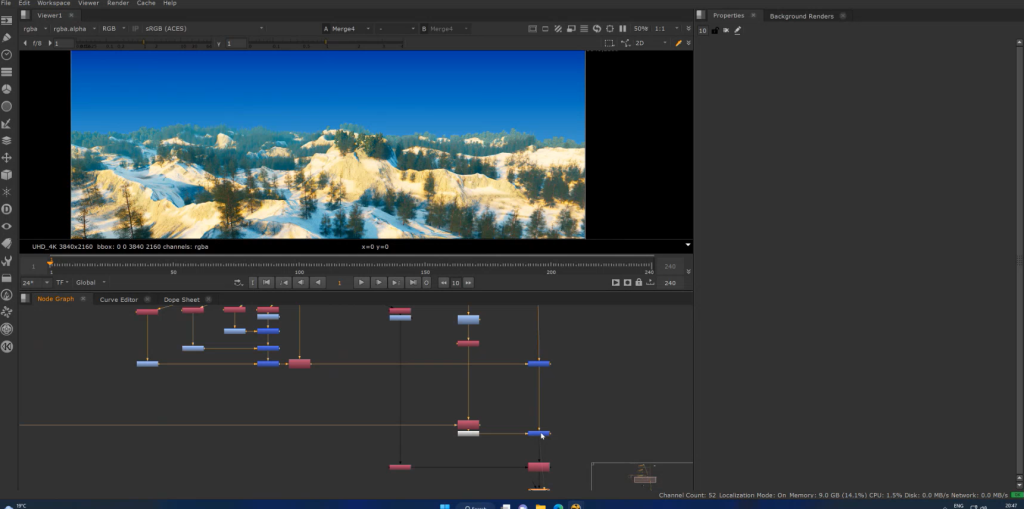Viewport: 1024px width, 509px height.
Task: Open the 3D nodes toolbar icon
Action: 7,174
